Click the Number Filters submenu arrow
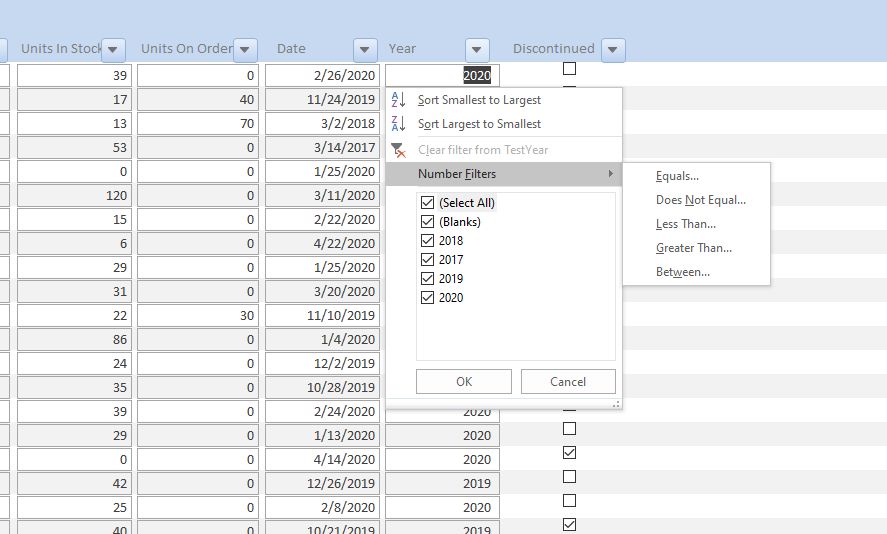Image resolution: width=887 pixels, height=534 pixels. (x=610, y=174)
